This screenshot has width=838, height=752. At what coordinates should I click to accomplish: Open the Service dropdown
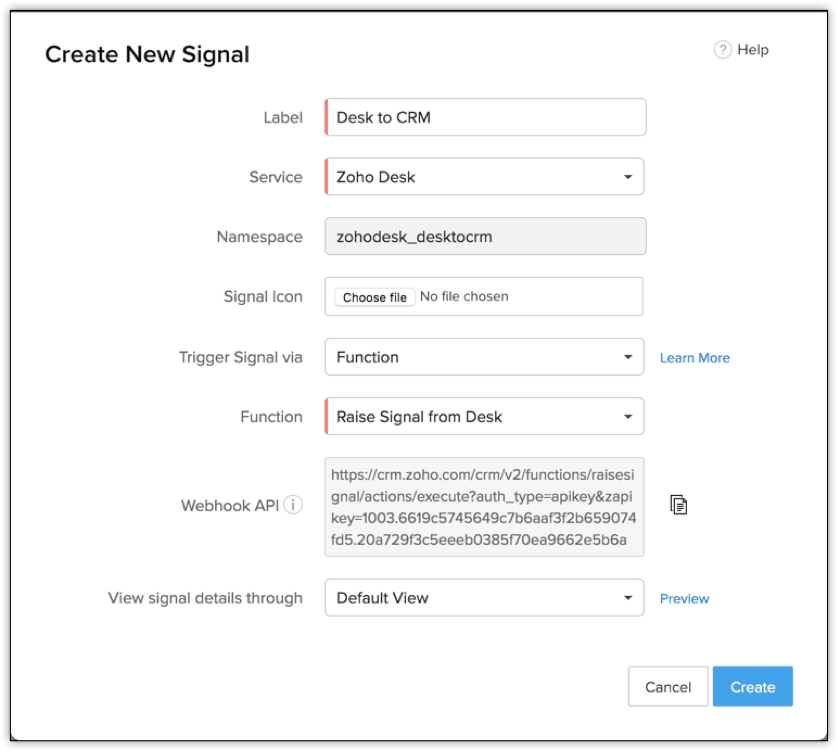point(630,177)
